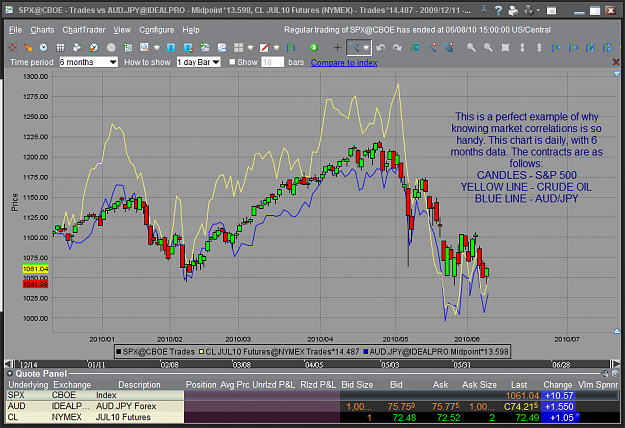Click the right scroll arrow on timeline bar
This screenshot has height=428, width=625.
(616, 364)
